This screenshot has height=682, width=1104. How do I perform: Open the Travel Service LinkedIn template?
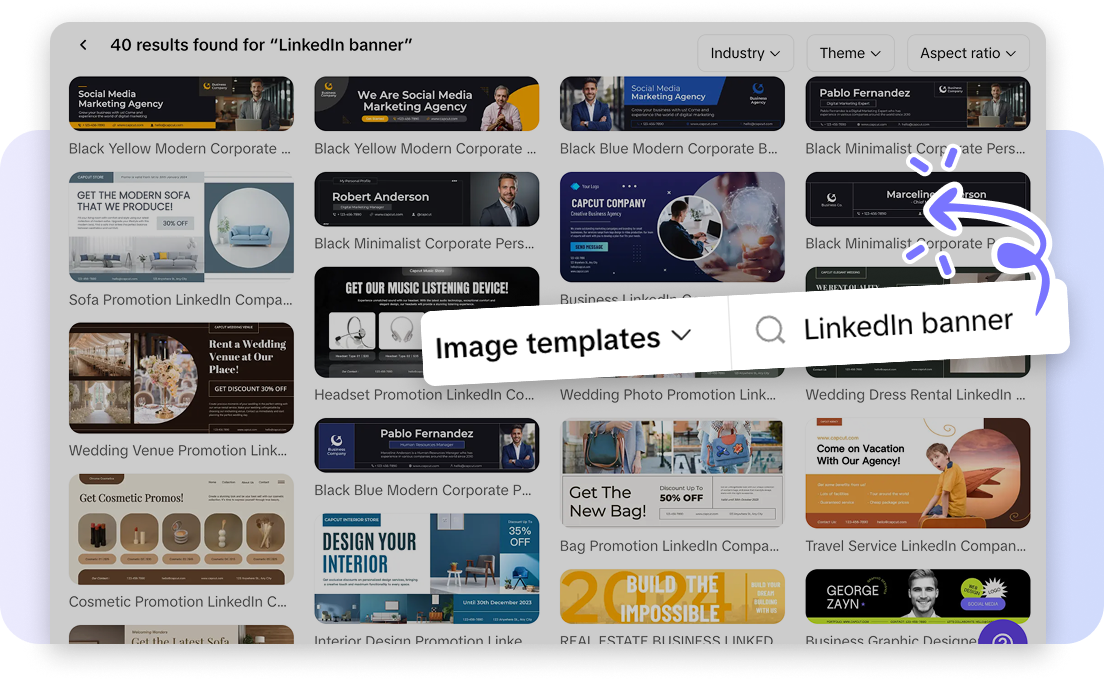[917, 473]
